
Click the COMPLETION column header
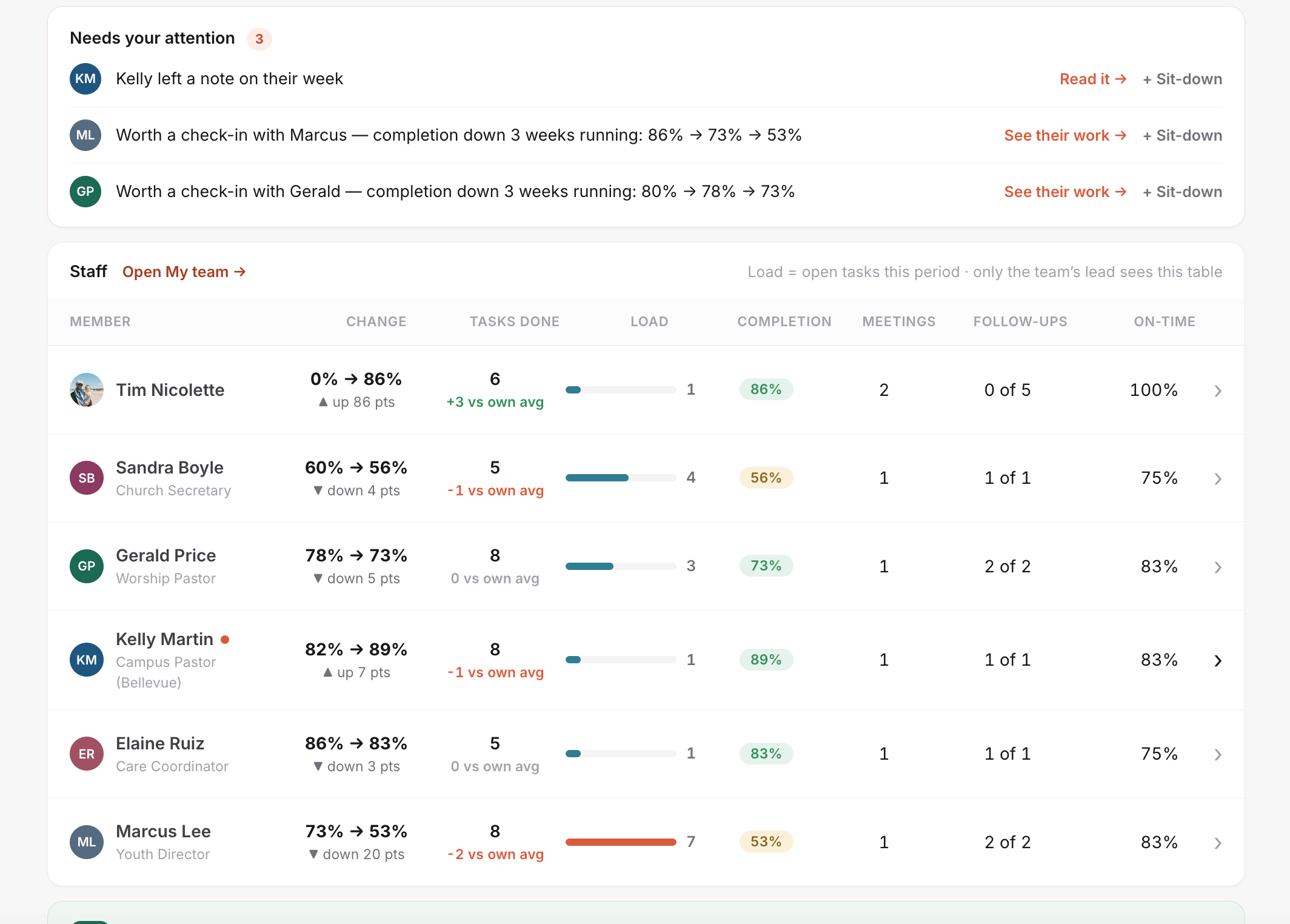[784, 321]
